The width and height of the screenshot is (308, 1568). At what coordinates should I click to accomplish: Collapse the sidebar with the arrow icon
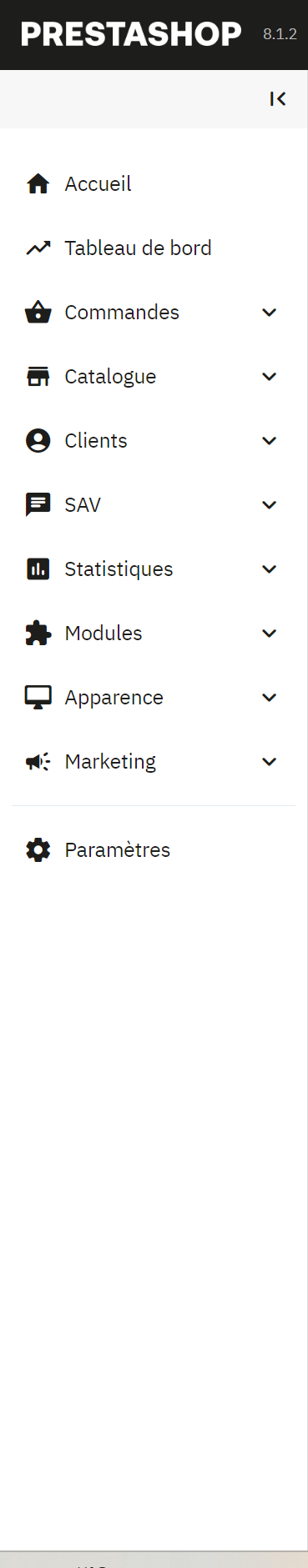click(x=278, y=99)
